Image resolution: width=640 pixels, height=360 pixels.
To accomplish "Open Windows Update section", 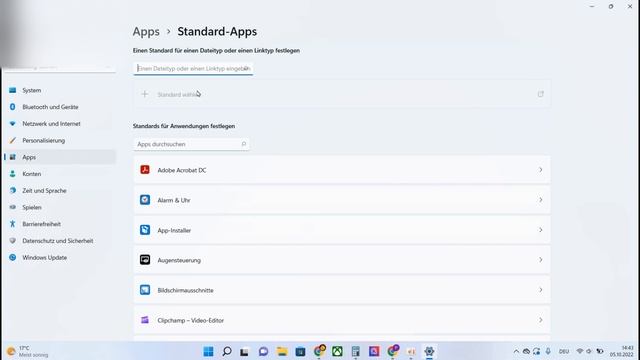I will coord(60,258).
